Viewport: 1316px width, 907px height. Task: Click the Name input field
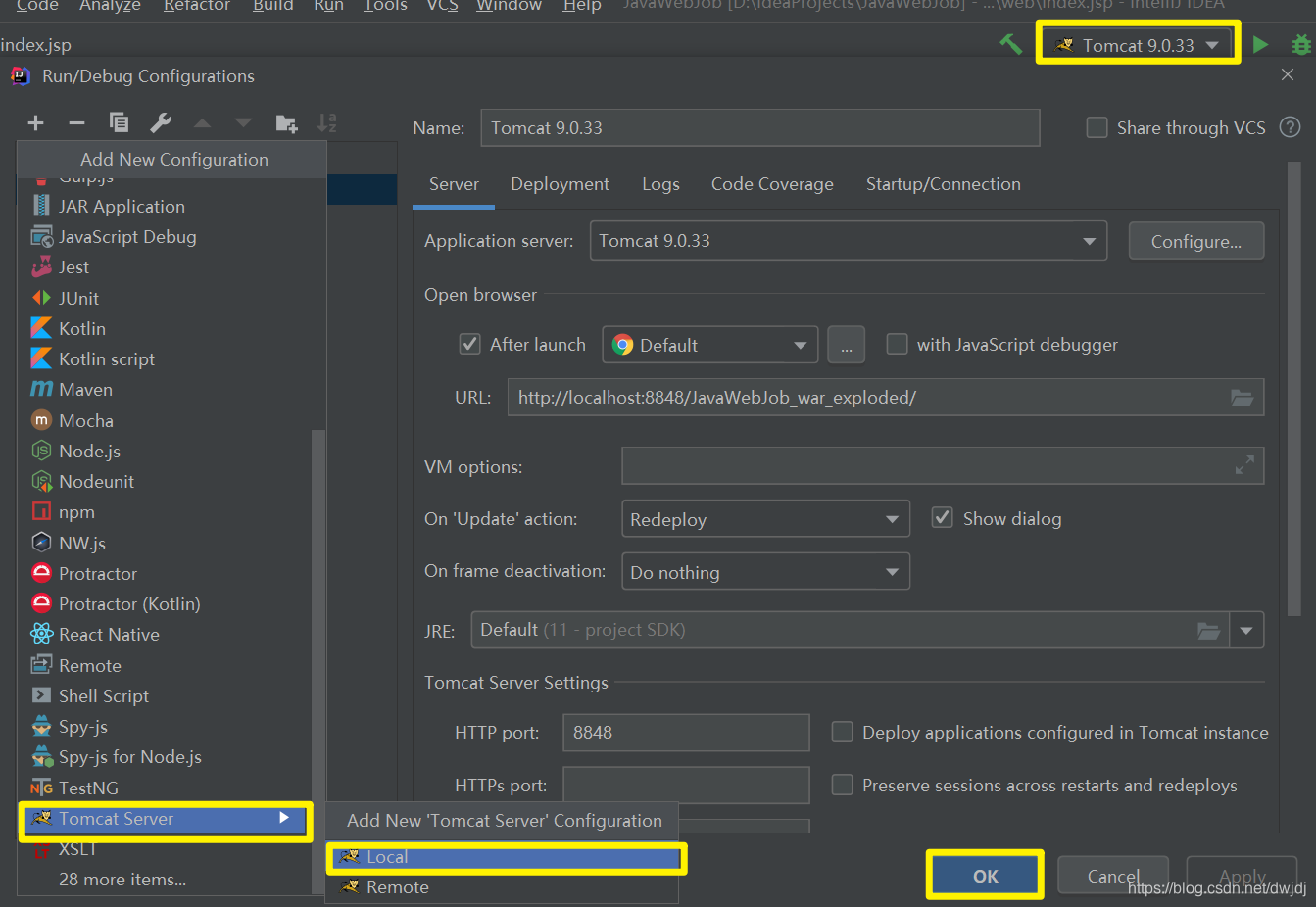(760, 128)
